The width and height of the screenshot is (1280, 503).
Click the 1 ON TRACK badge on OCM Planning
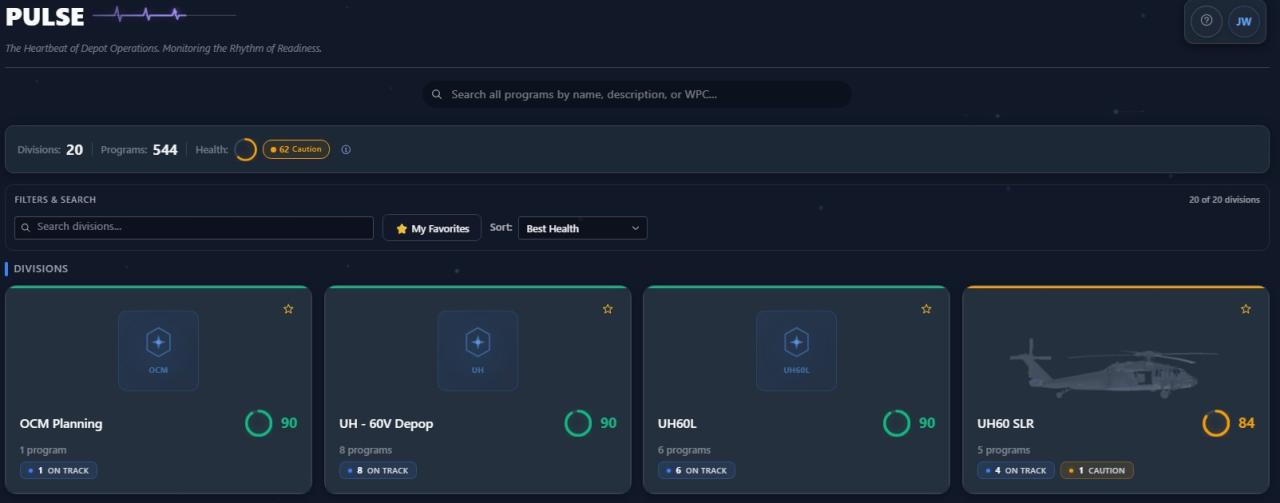58,470
